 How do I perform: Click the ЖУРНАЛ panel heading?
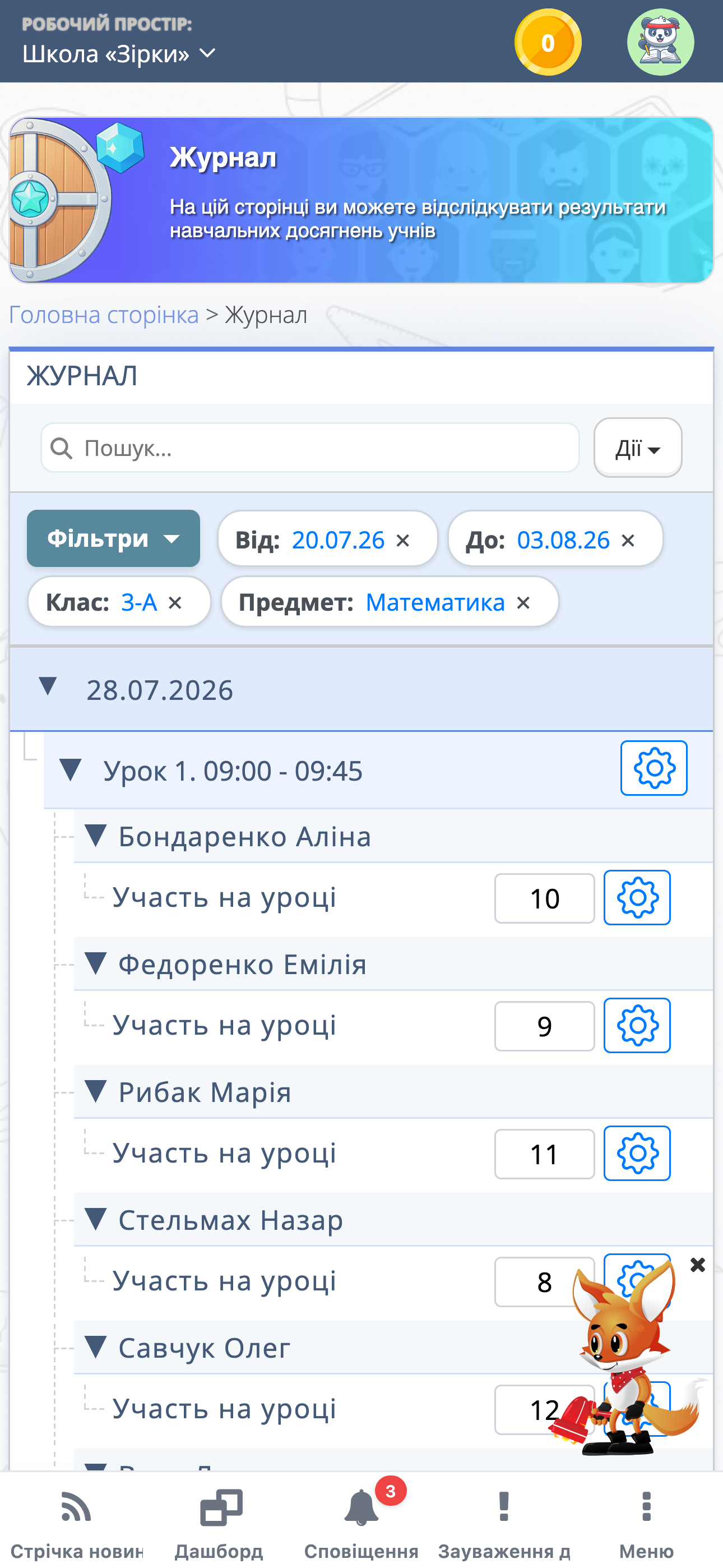[82, 376]
